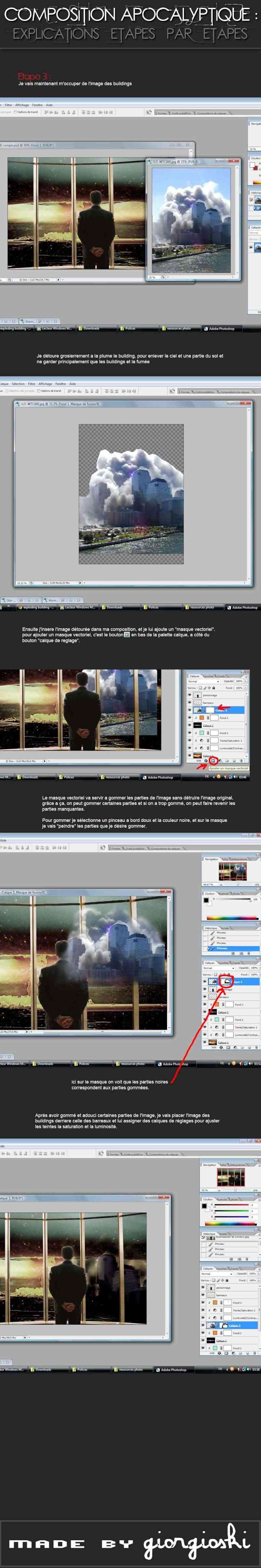Hide barreaux layer in 03:52 screenshot
261x1568 pixels.
pos(205,997)
